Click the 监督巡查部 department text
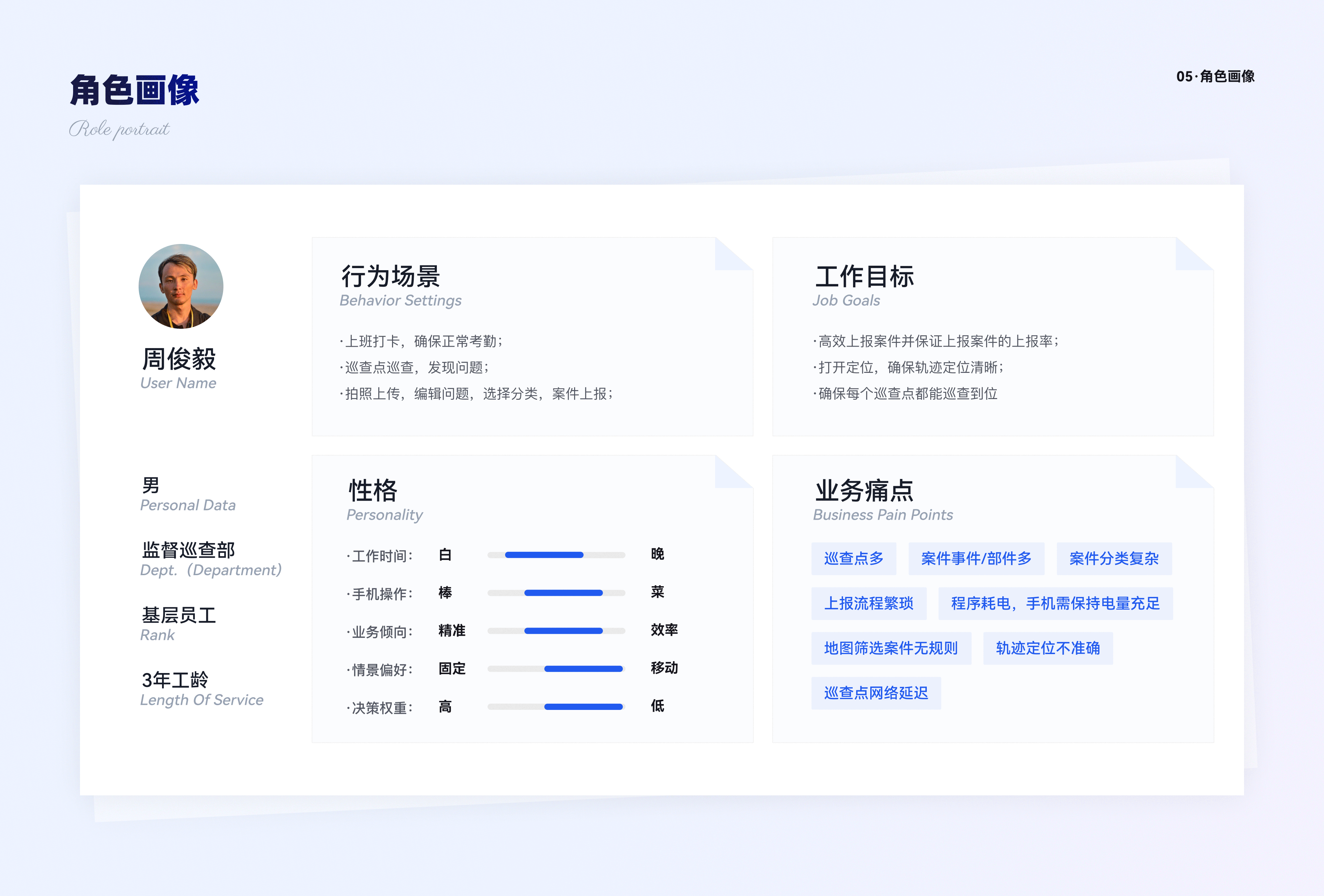The height and width of the screenshot is (896, 1324). 188,550
